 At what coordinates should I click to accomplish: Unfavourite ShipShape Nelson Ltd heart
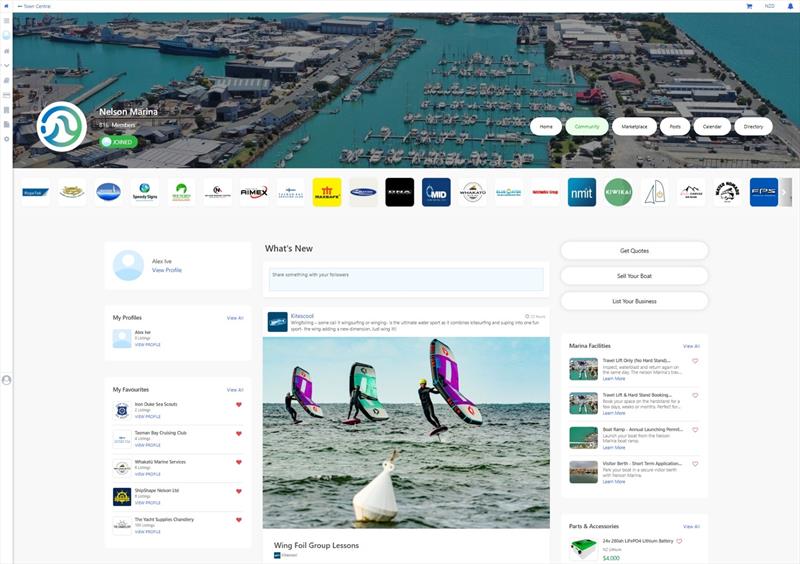pyautogui.click(x=238, y=492)
